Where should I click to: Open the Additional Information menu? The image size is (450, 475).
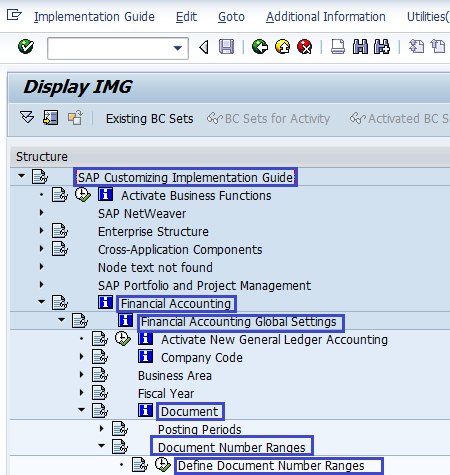click(x=326, y=17)
